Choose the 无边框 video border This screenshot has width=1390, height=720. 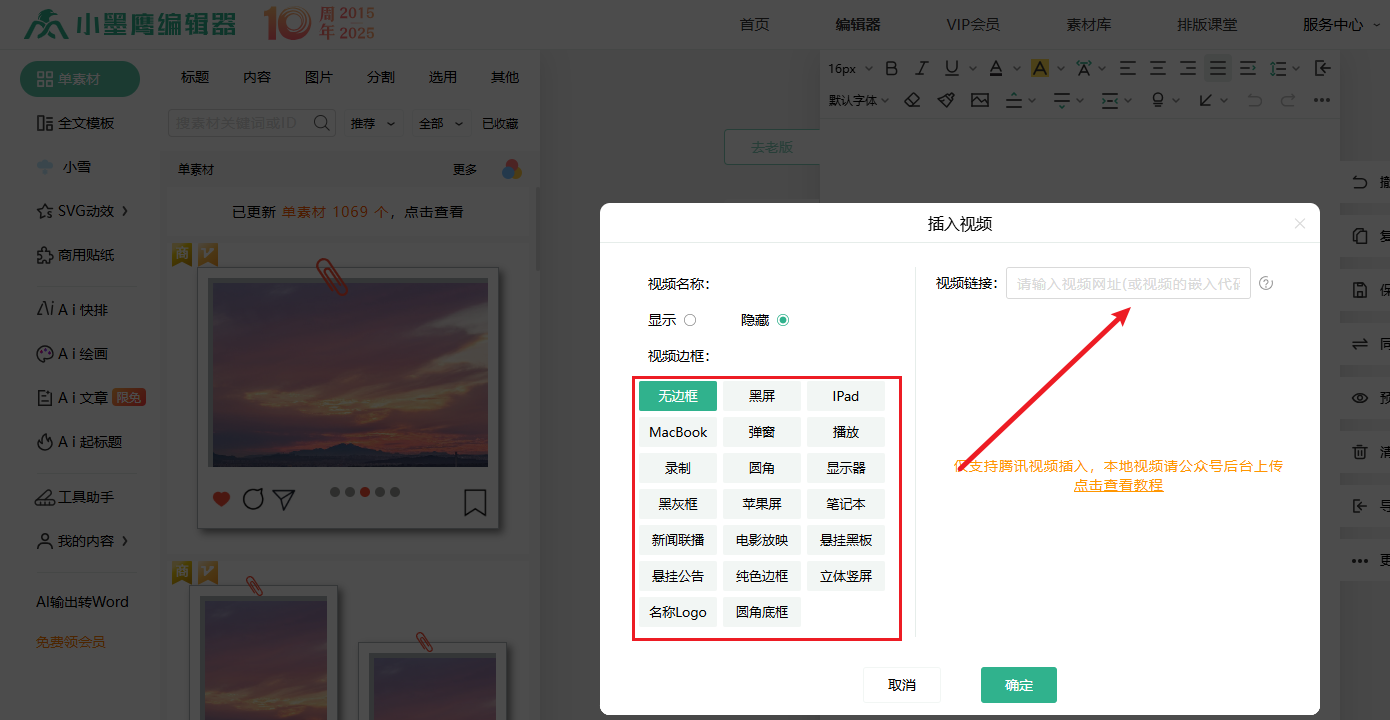pyautogui.click(x=678, y=396)
